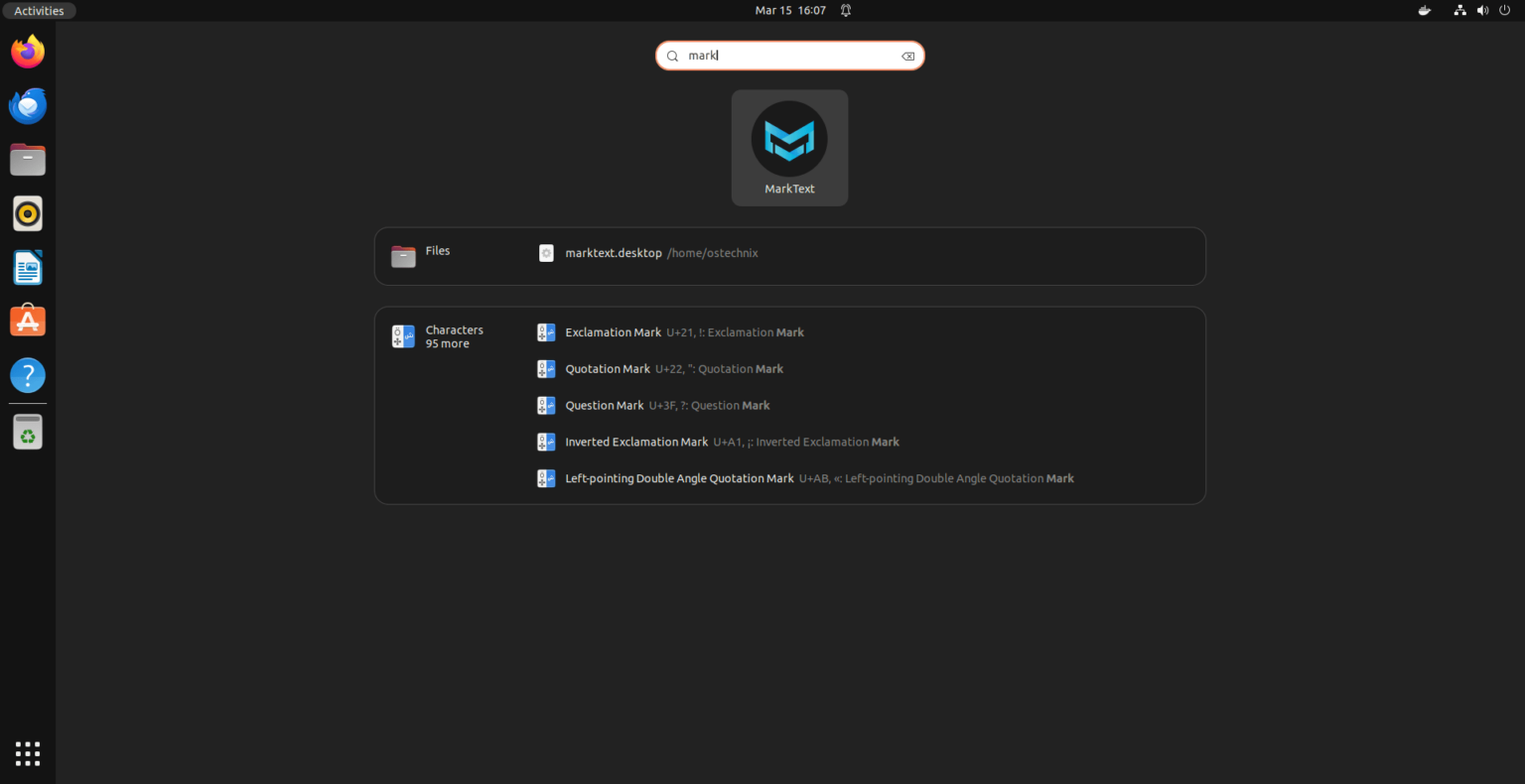
Task: Launch Ubuntu Software center
Action: click(27, 320)
